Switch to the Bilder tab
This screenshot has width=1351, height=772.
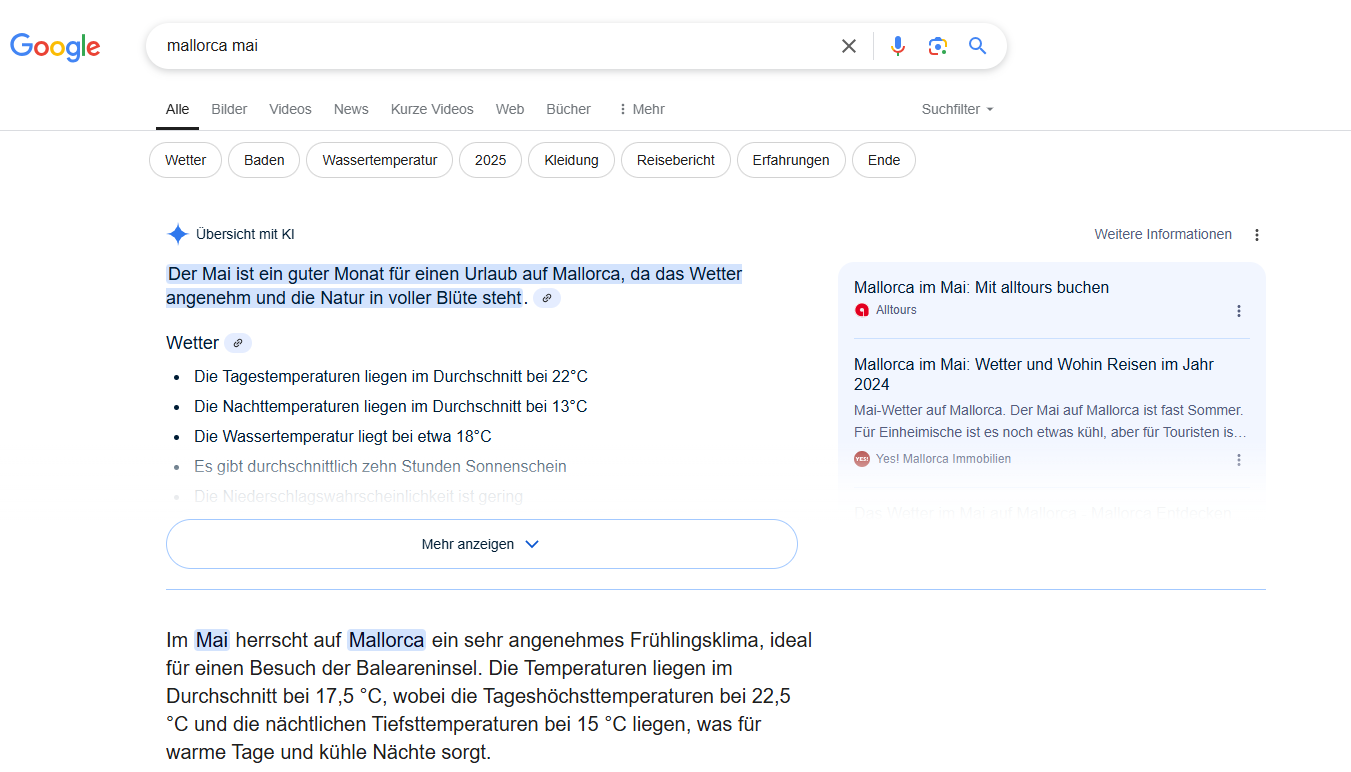tap(229, 109)
